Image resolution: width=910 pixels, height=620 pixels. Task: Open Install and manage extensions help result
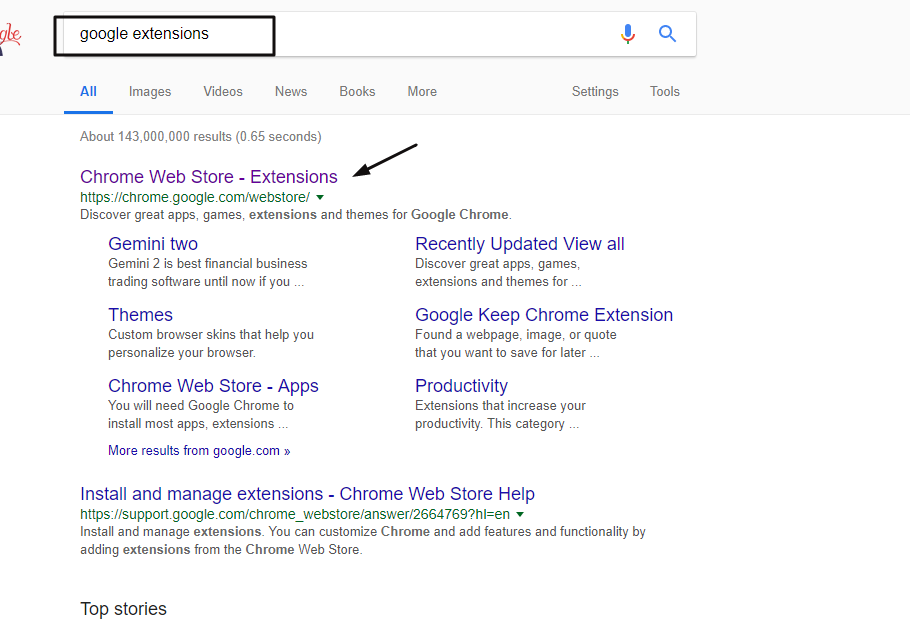(x=307, y=493)
